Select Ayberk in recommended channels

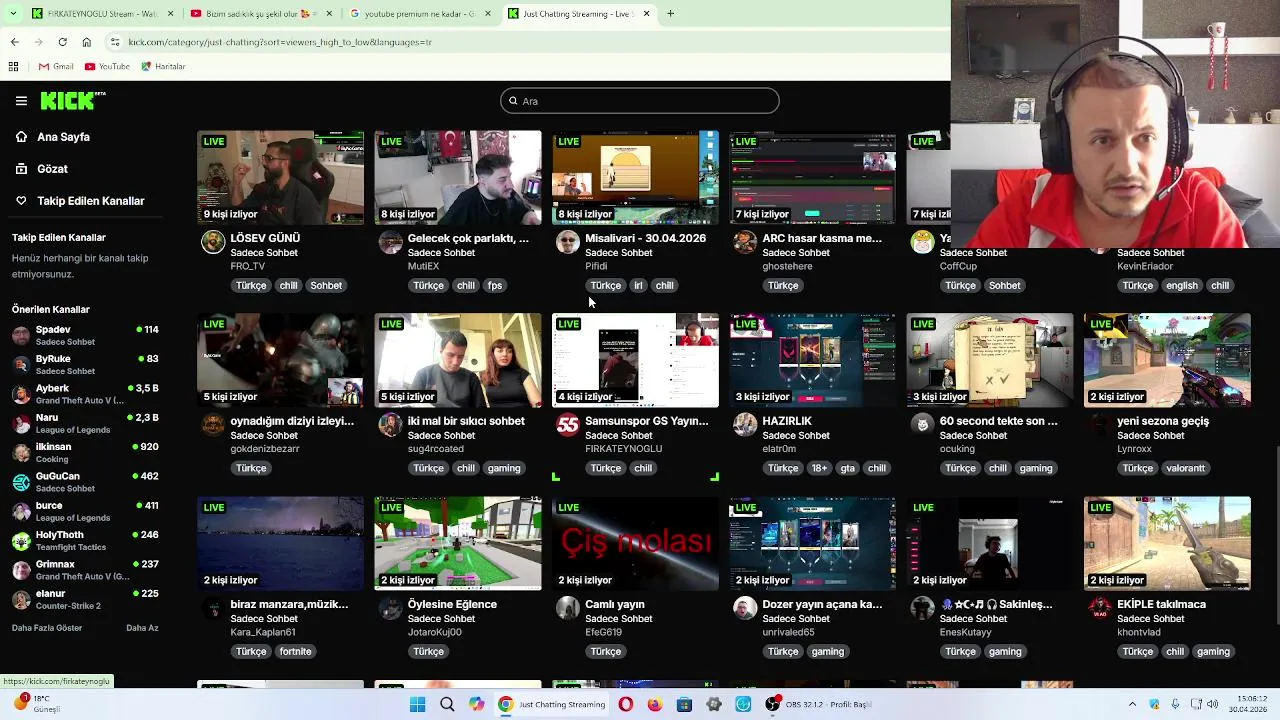tap(85, 394)
